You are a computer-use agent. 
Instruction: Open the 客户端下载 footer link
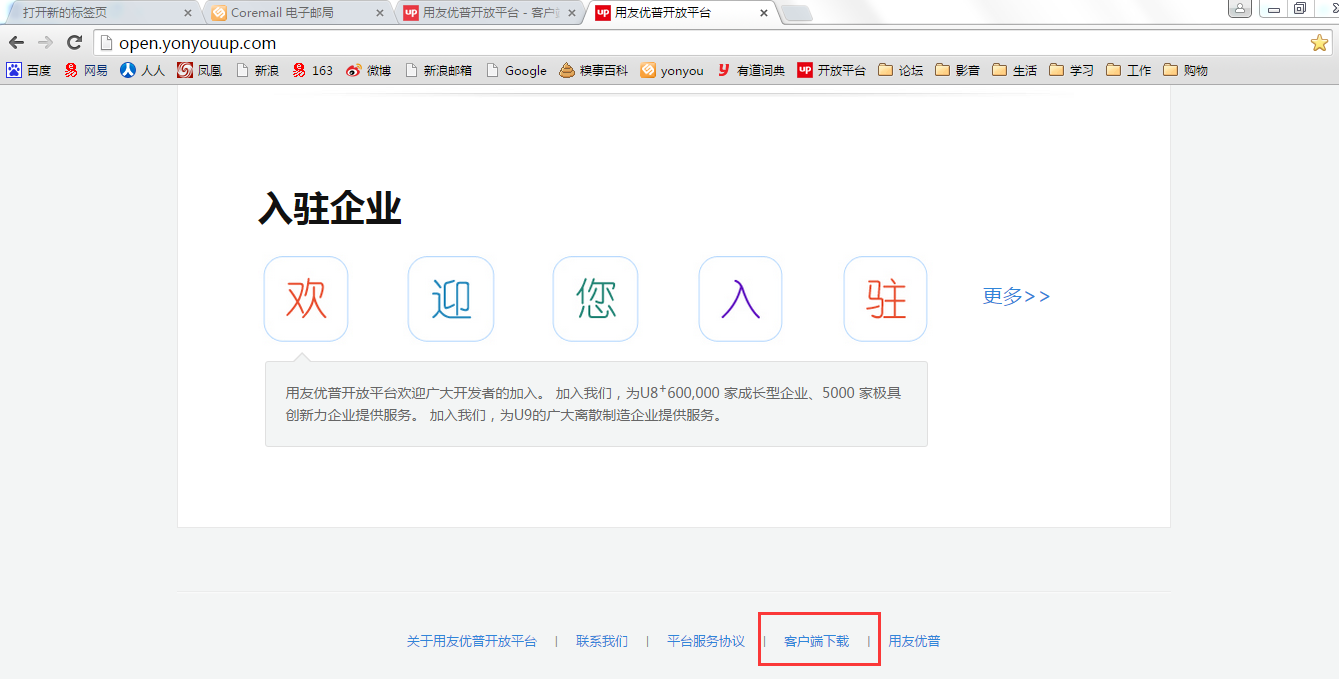[x=816, y=641]
